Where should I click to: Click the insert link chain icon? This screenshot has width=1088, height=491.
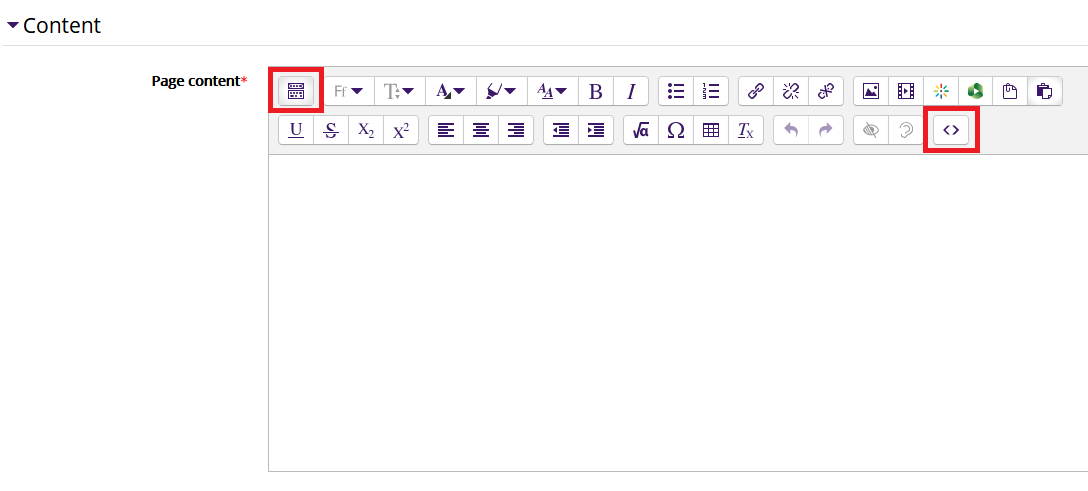pos(756,91)
